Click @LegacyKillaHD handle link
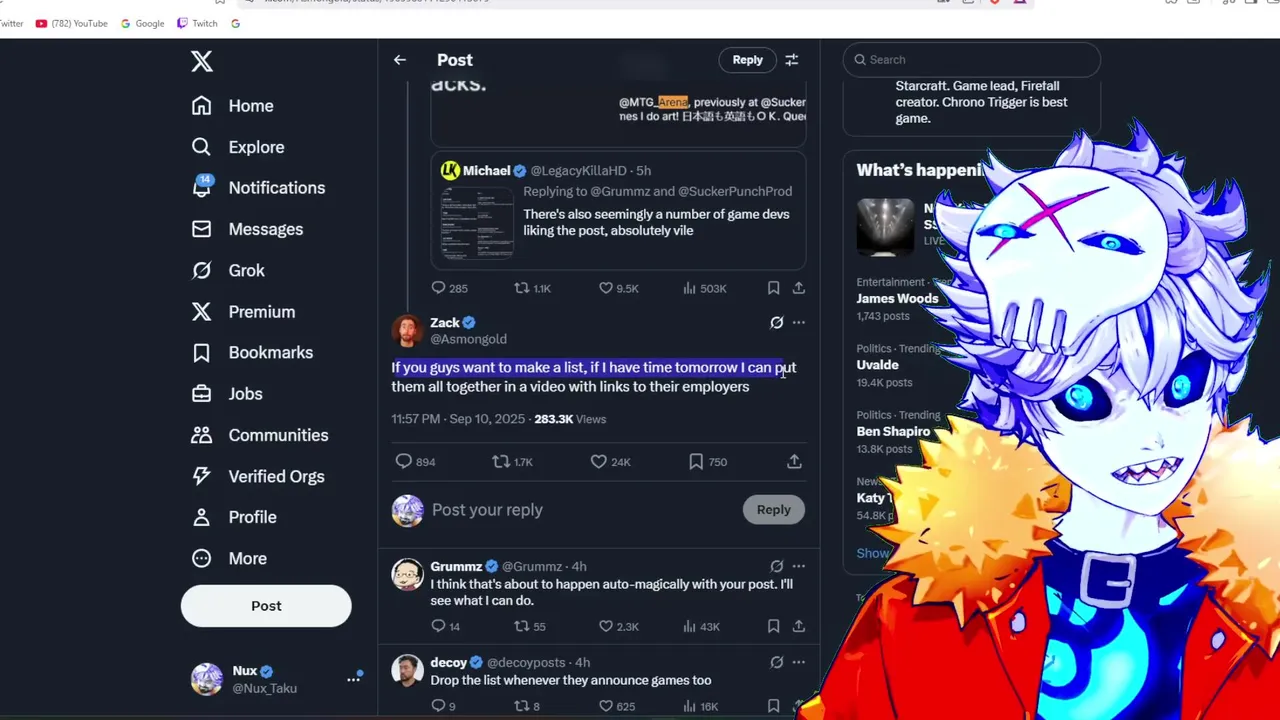 580,171
